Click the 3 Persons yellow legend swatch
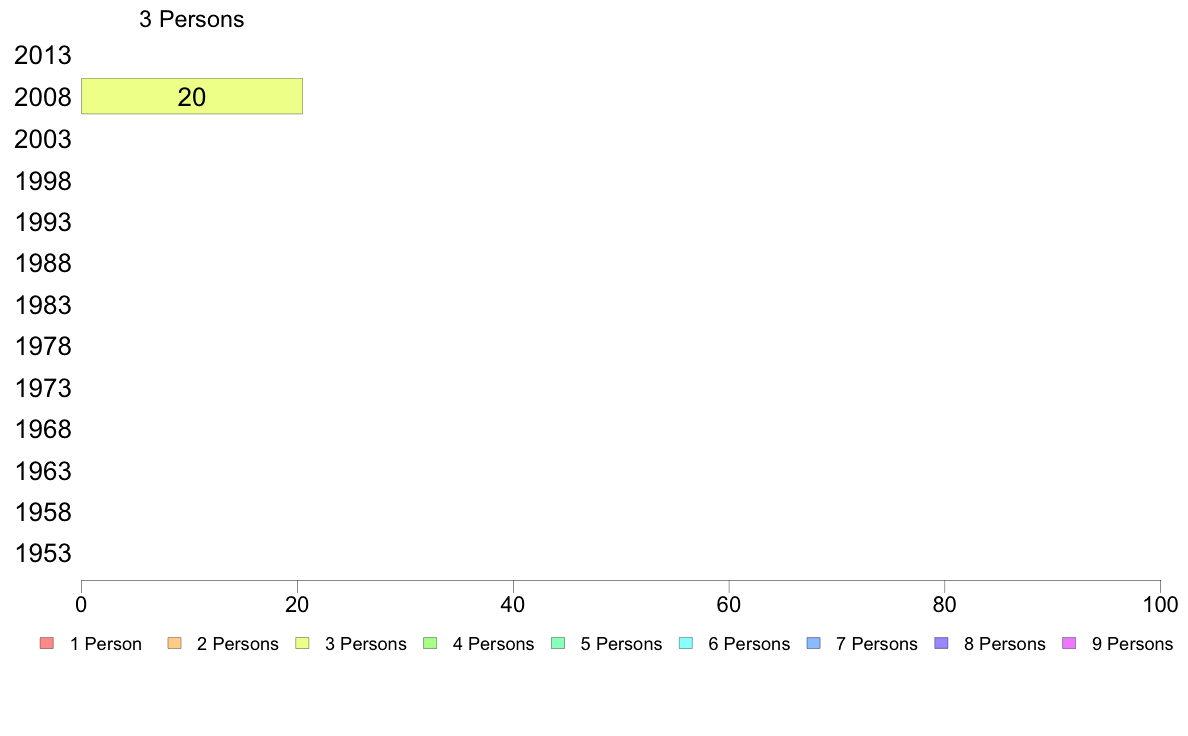The image size is (1188, 736). tap(302, 644)
